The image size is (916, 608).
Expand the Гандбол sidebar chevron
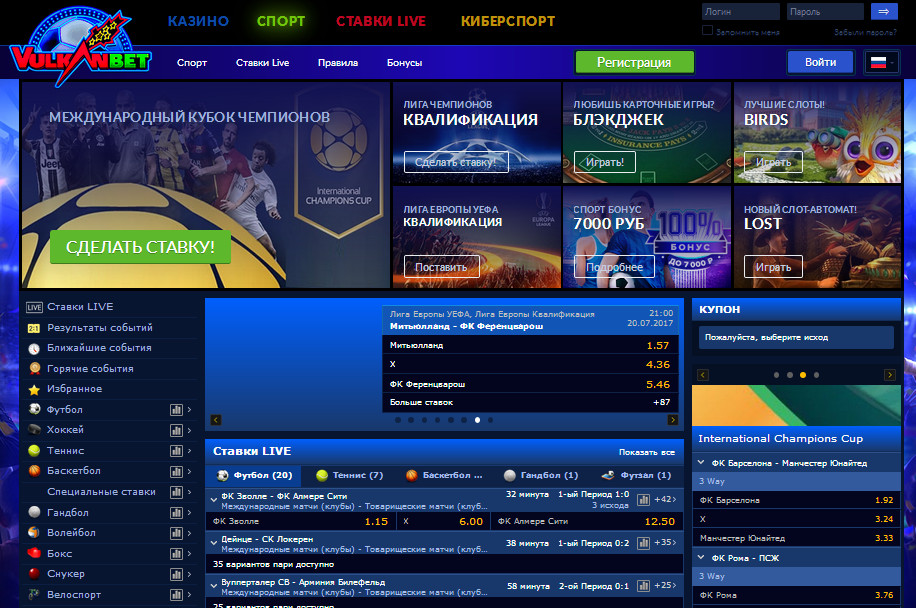pyautogui.click(x=189, y=512)
